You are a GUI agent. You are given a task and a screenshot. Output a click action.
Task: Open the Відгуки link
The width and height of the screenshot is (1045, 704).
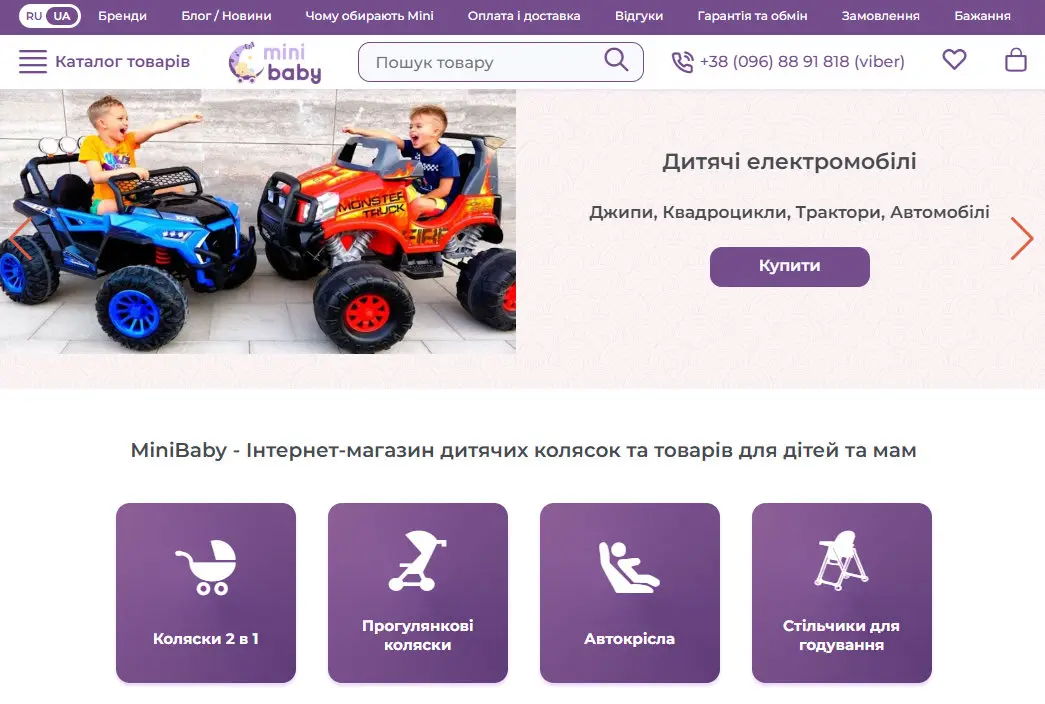pyautogui.click(x=639, y=16)
